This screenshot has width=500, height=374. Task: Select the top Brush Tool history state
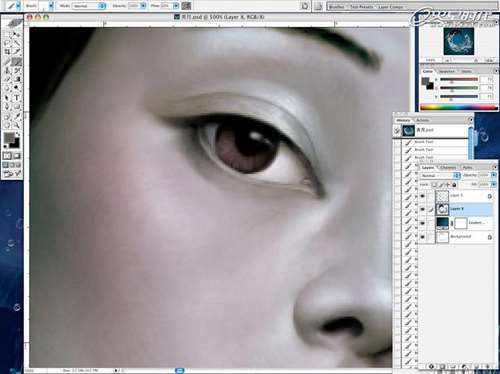coord(435,142)
